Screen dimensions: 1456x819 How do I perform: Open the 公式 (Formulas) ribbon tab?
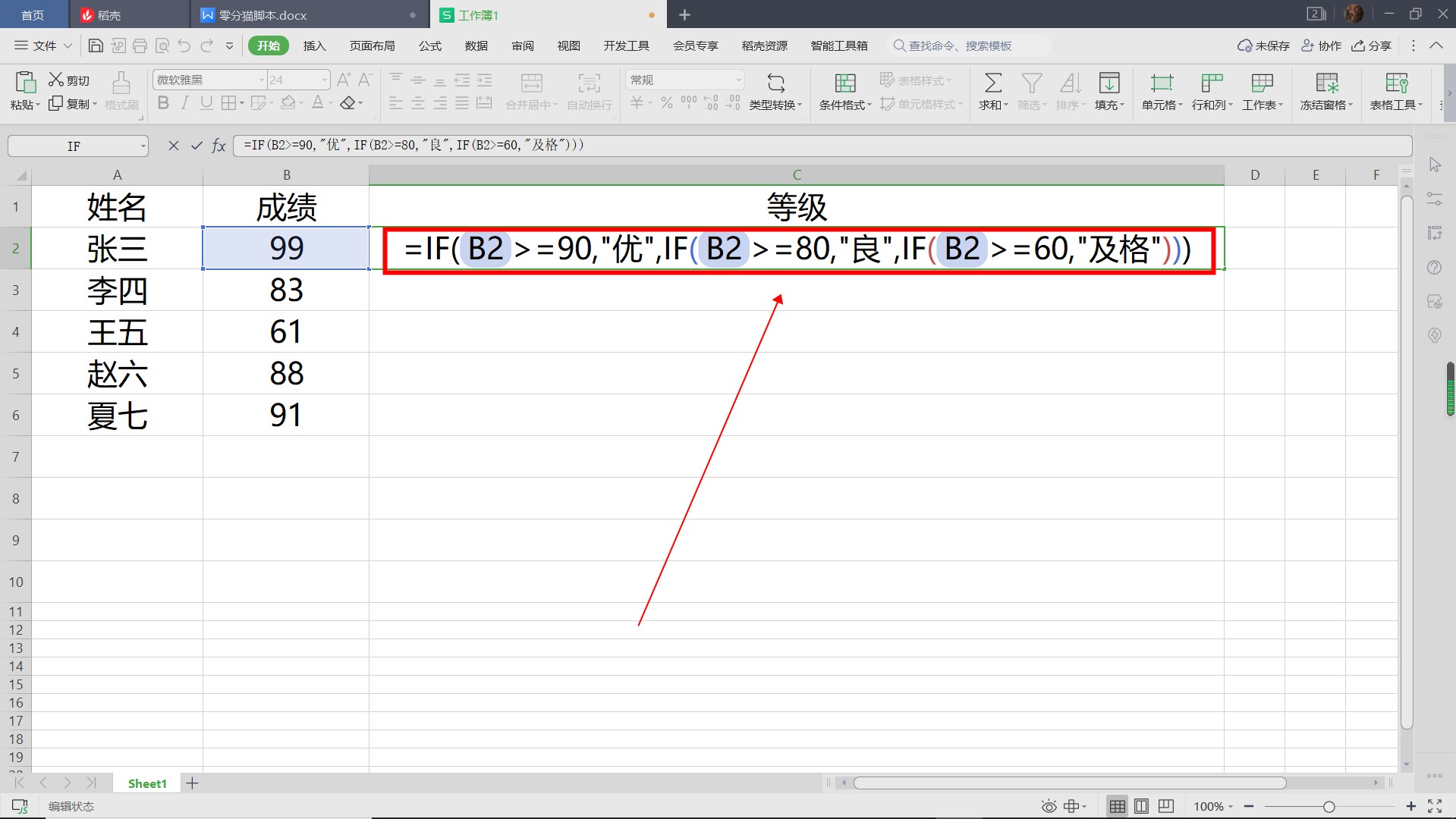coord(429,46)
